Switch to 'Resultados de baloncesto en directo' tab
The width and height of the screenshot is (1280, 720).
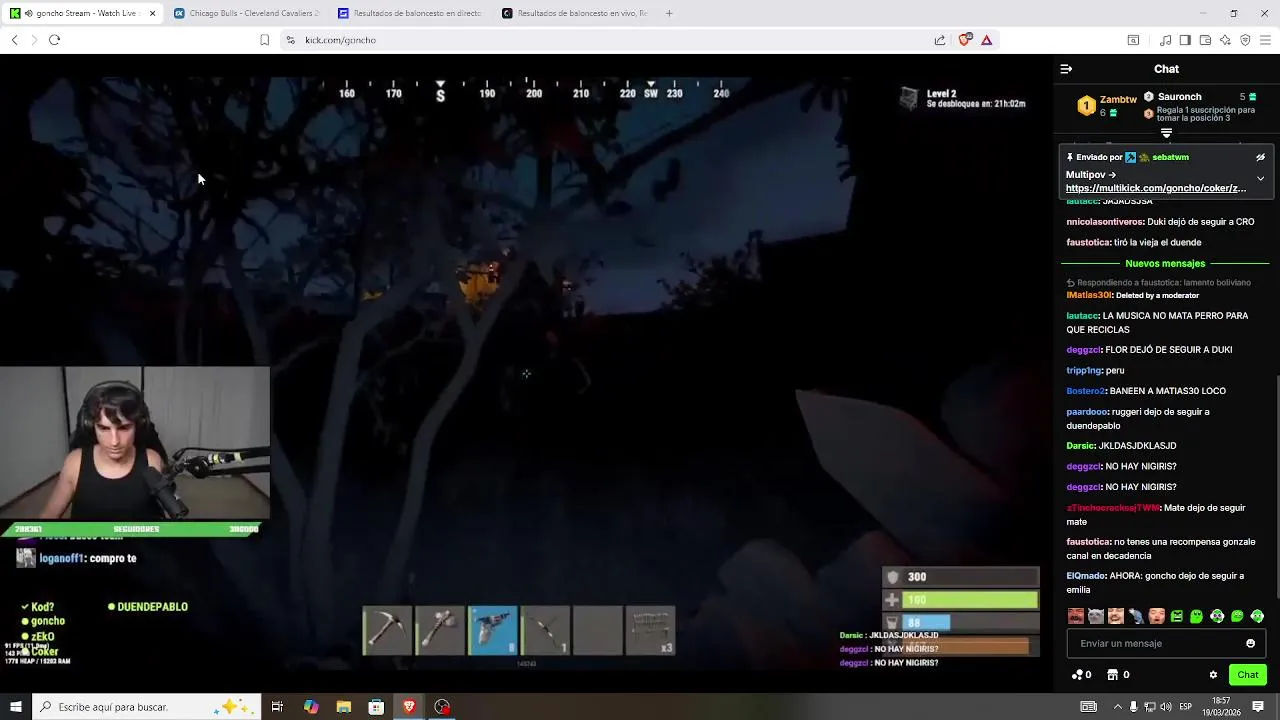409,13
